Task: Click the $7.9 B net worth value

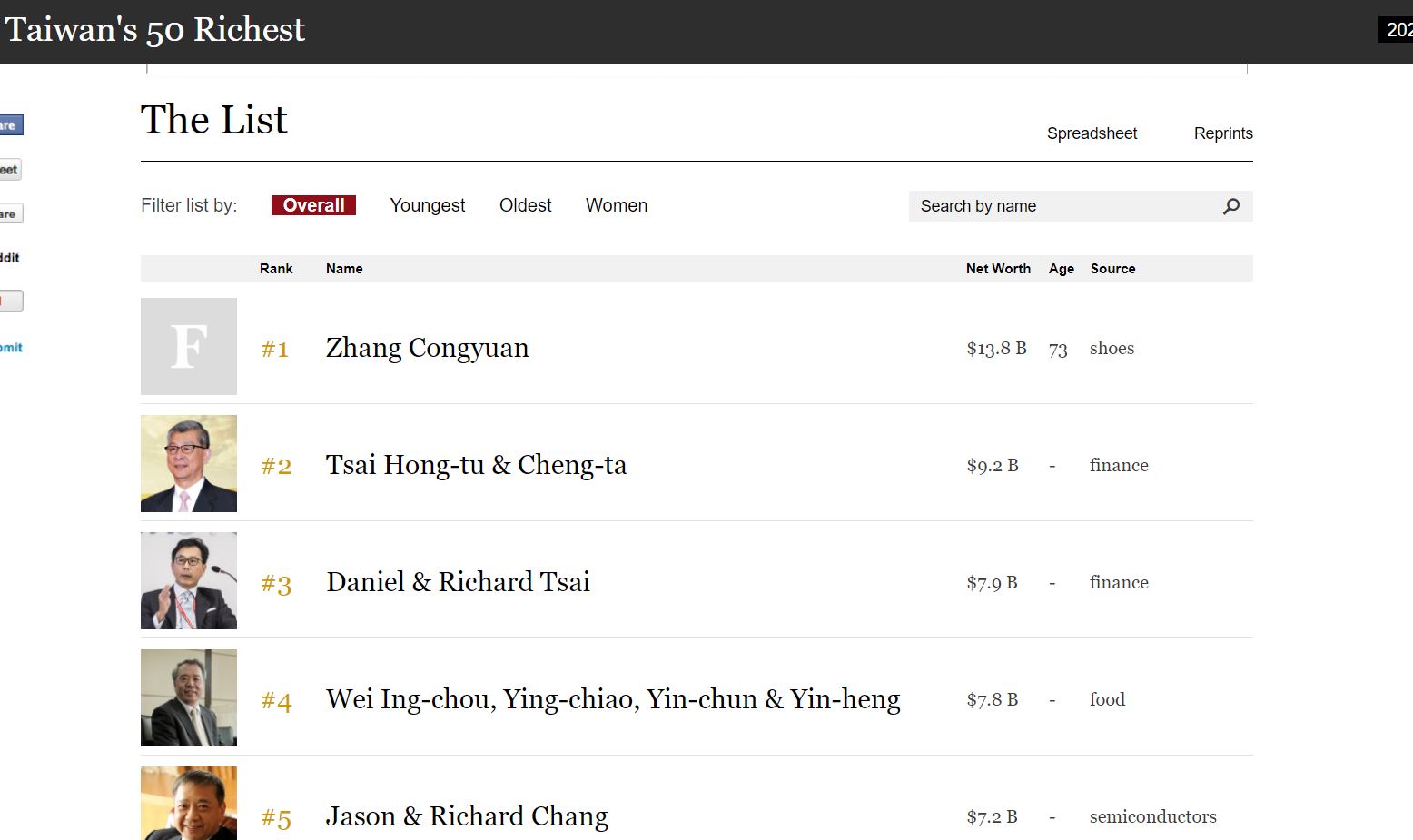Action: pos(992,583)
